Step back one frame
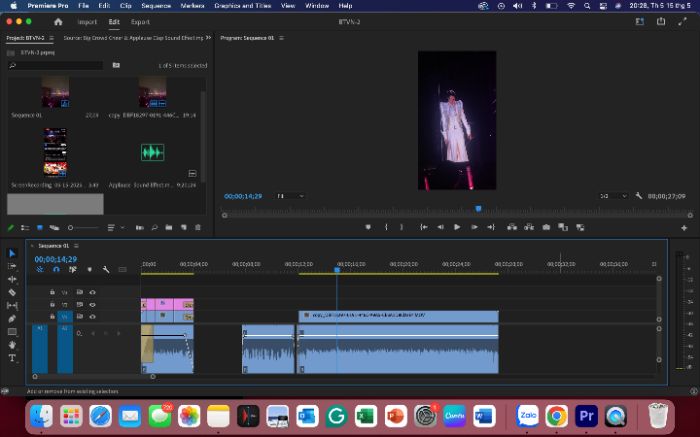 (x=440, y=227)
